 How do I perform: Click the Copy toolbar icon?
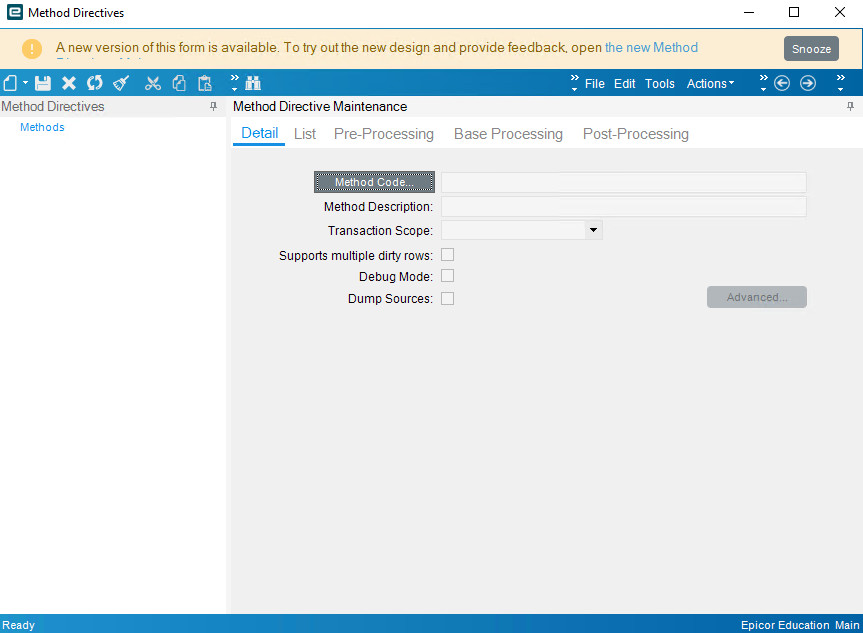tap(179, 83)
